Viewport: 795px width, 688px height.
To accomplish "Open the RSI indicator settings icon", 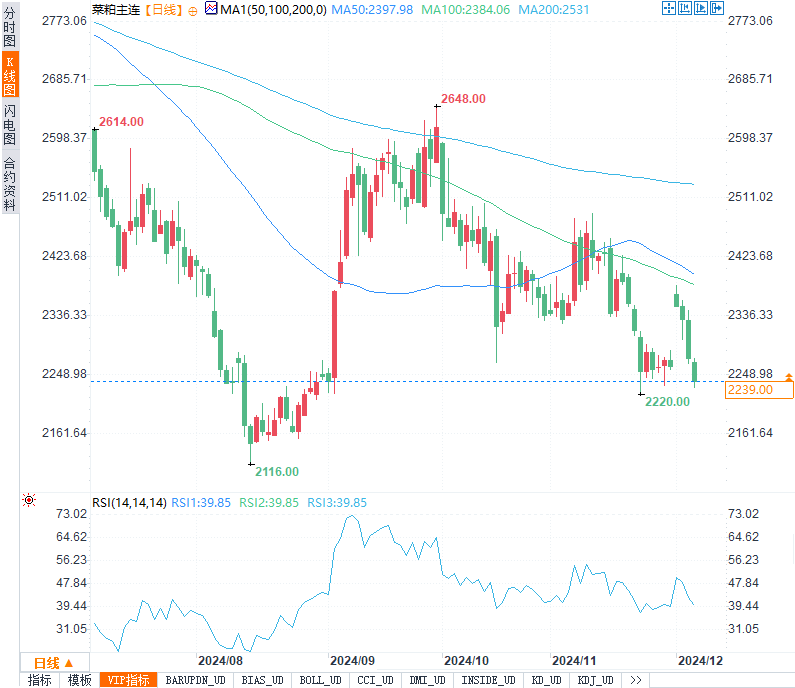I will tap(29, 500).
